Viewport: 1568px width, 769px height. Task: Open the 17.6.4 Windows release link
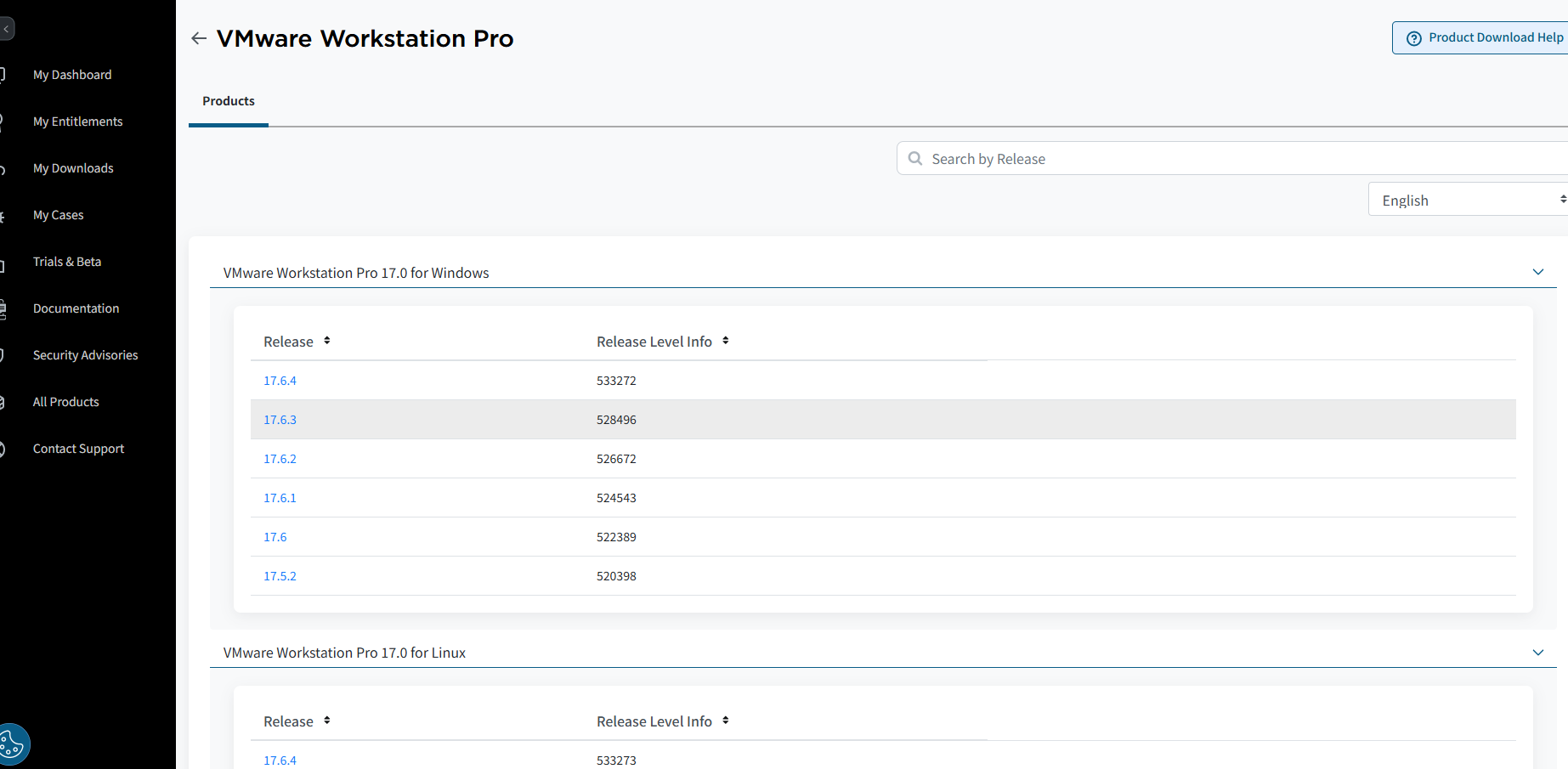click(280, 380)
